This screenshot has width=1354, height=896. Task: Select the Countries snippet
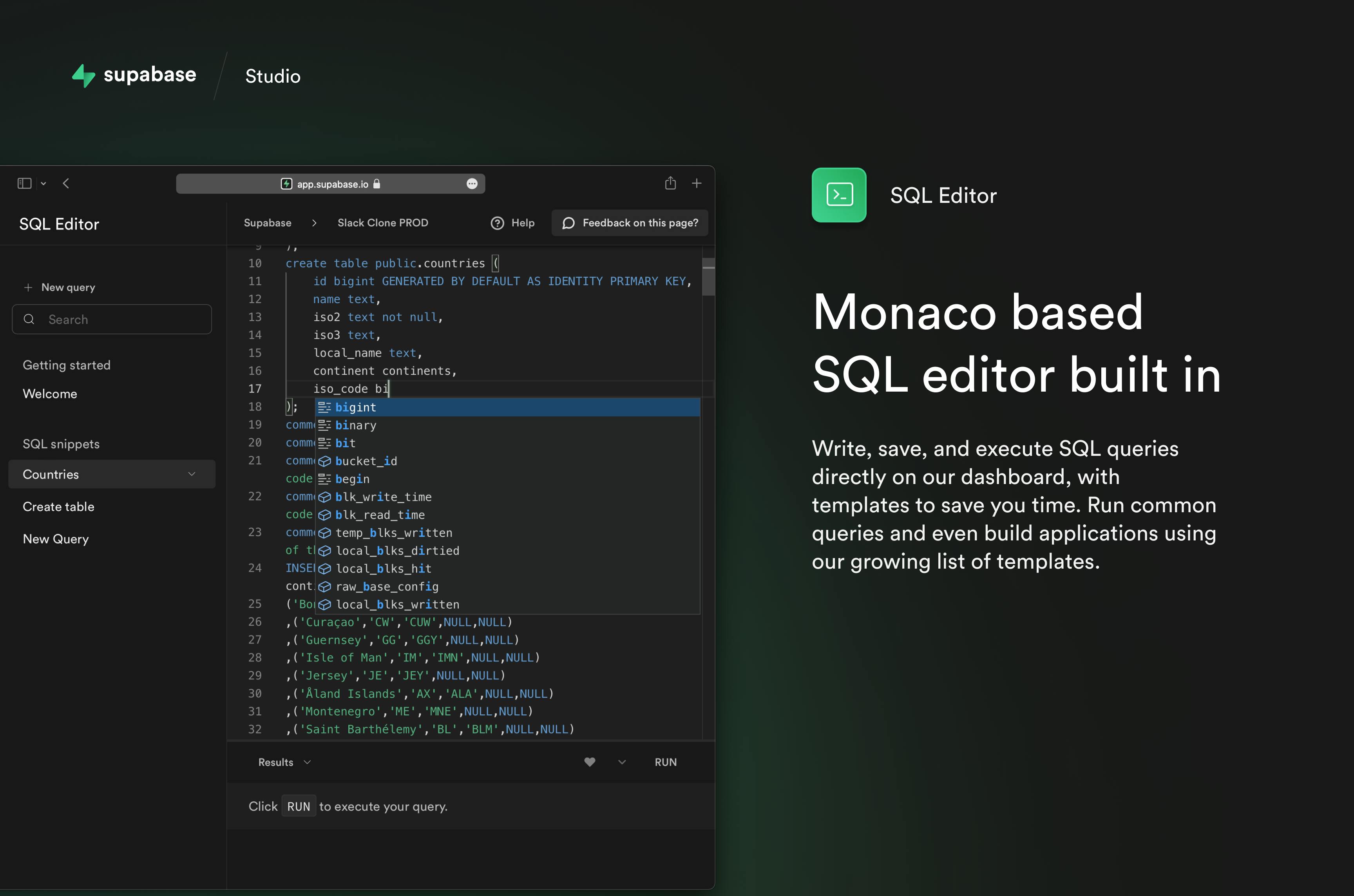(112, 474)
